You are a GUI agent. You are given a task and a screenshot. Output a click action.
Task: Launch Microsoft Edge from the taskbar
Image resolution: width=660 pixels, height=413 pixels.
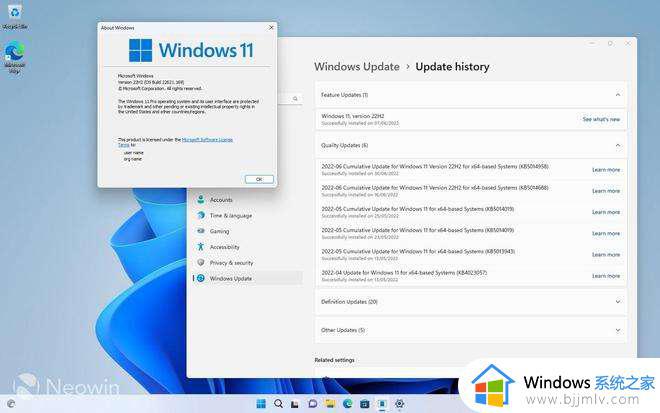347,404
